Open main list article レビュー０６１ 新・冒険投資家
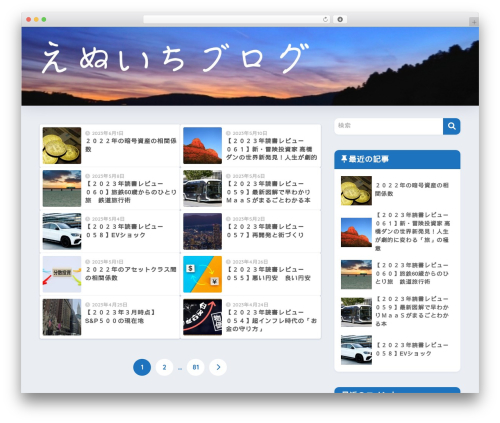Viewport: 500px width, 423px height. click(x=271, y=149)
